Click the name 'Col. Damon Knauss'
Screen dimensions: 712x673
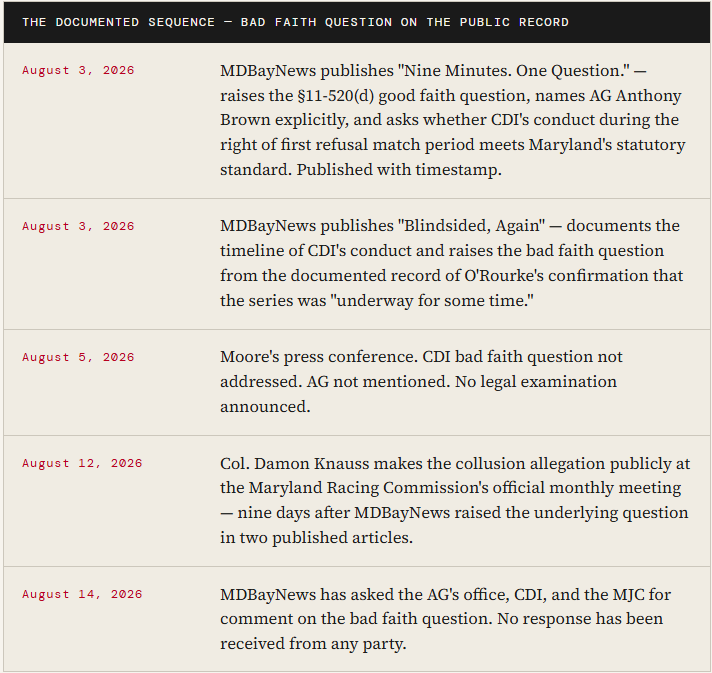tap(295, 464)
